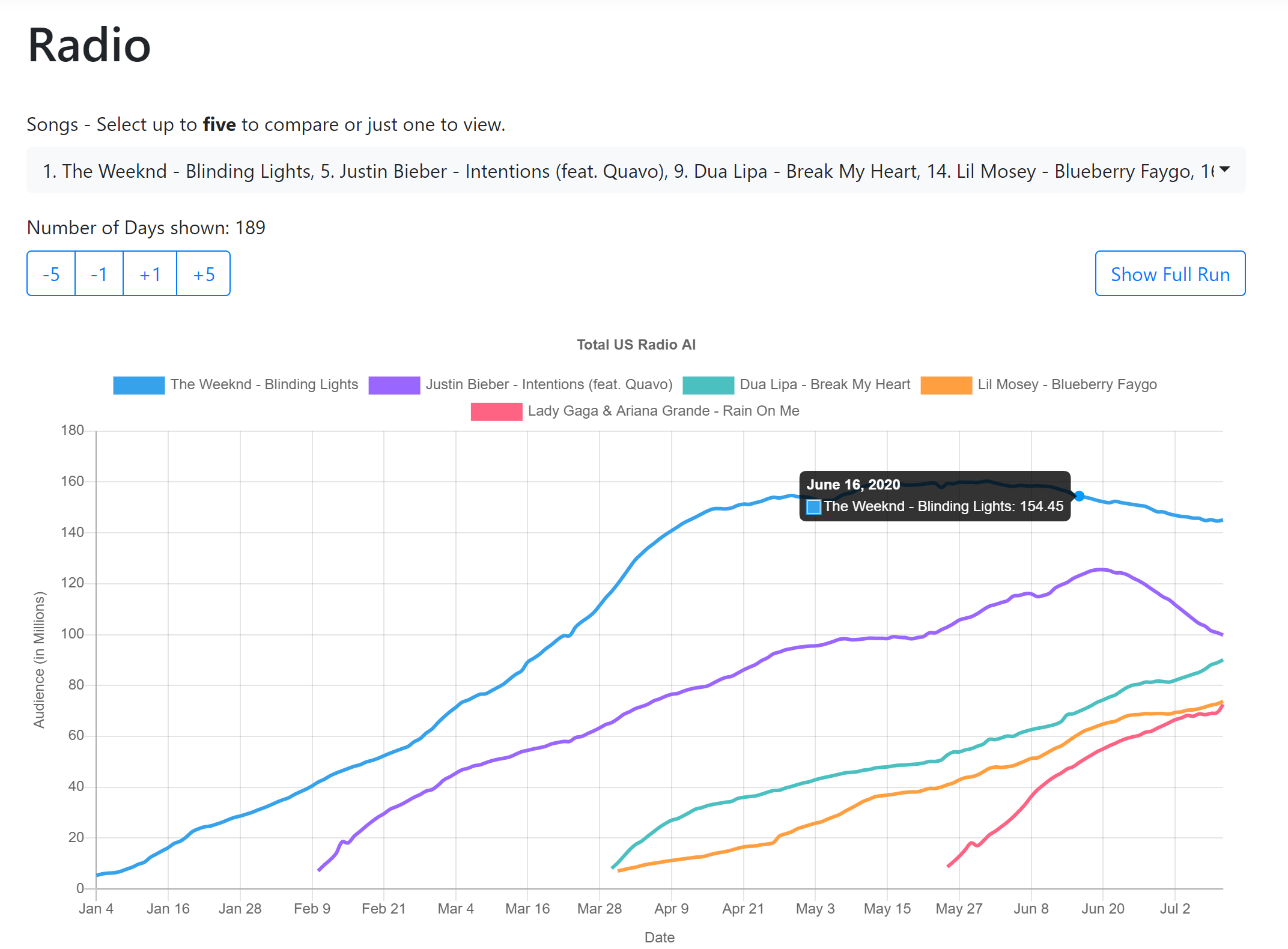Click the Show Full Run button
The width and height of the screenshot is (1288, 949).
tap(1170, 274)
